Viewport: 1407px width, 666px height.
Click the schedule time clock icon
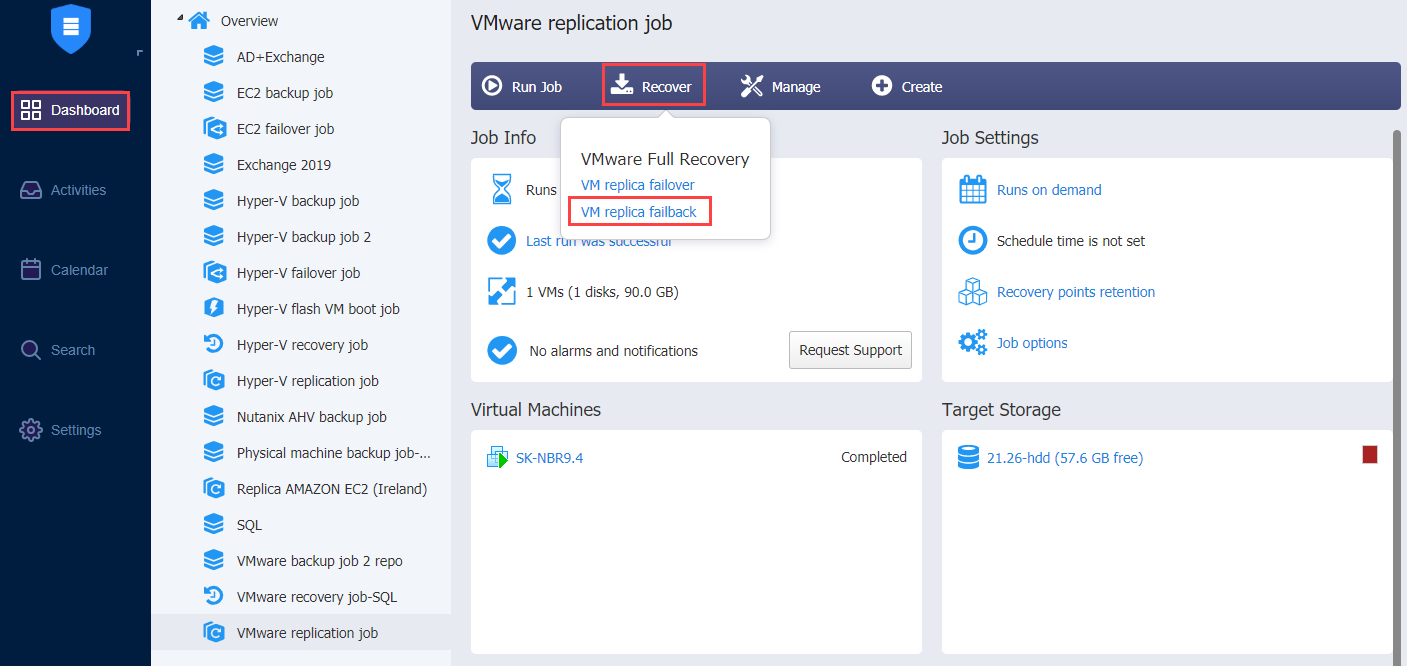click(973, 240)
